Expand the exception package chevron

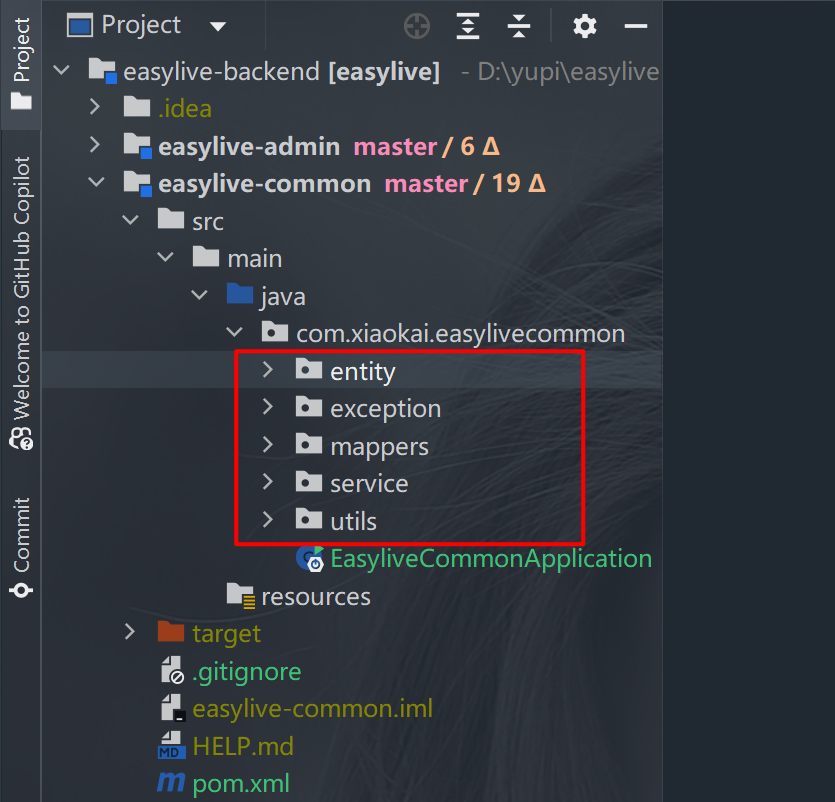267,408
